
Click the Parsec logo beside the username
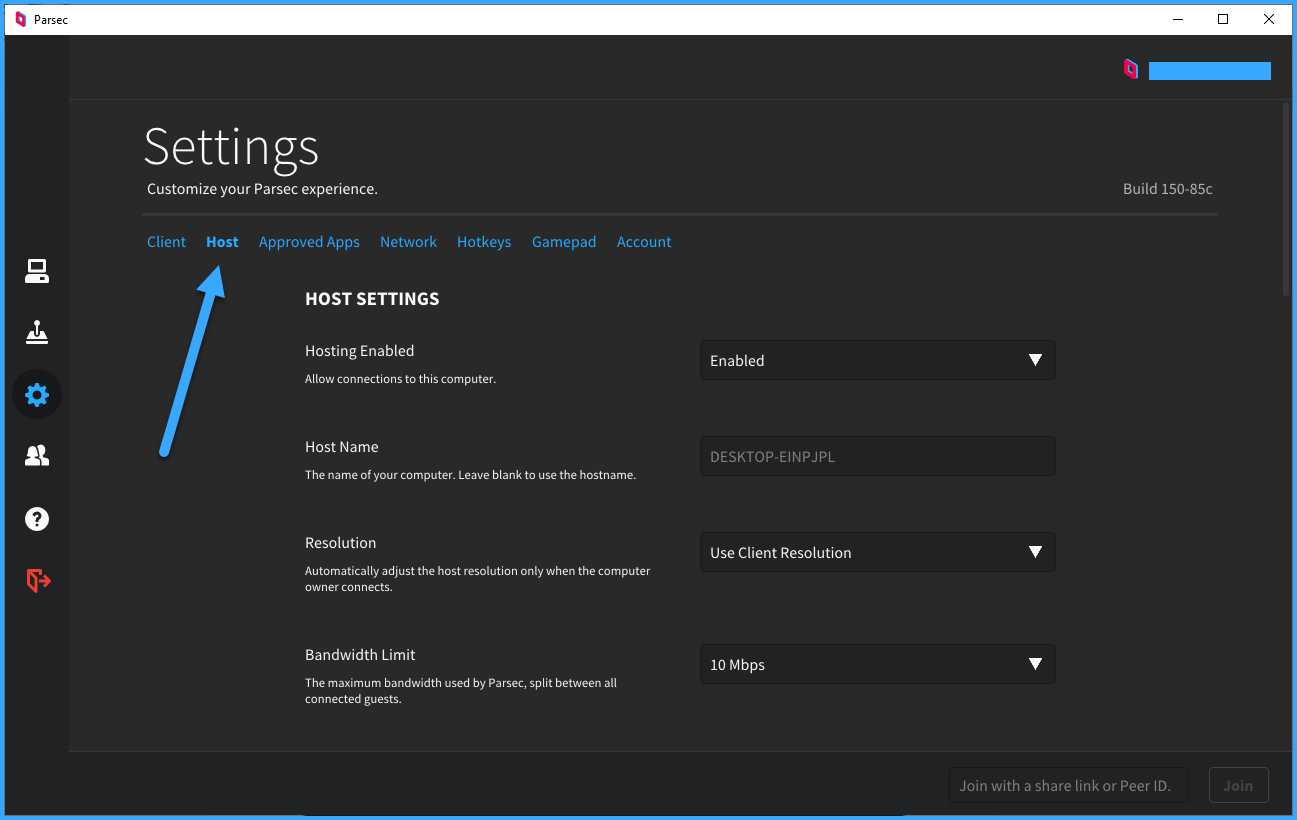1130,69
